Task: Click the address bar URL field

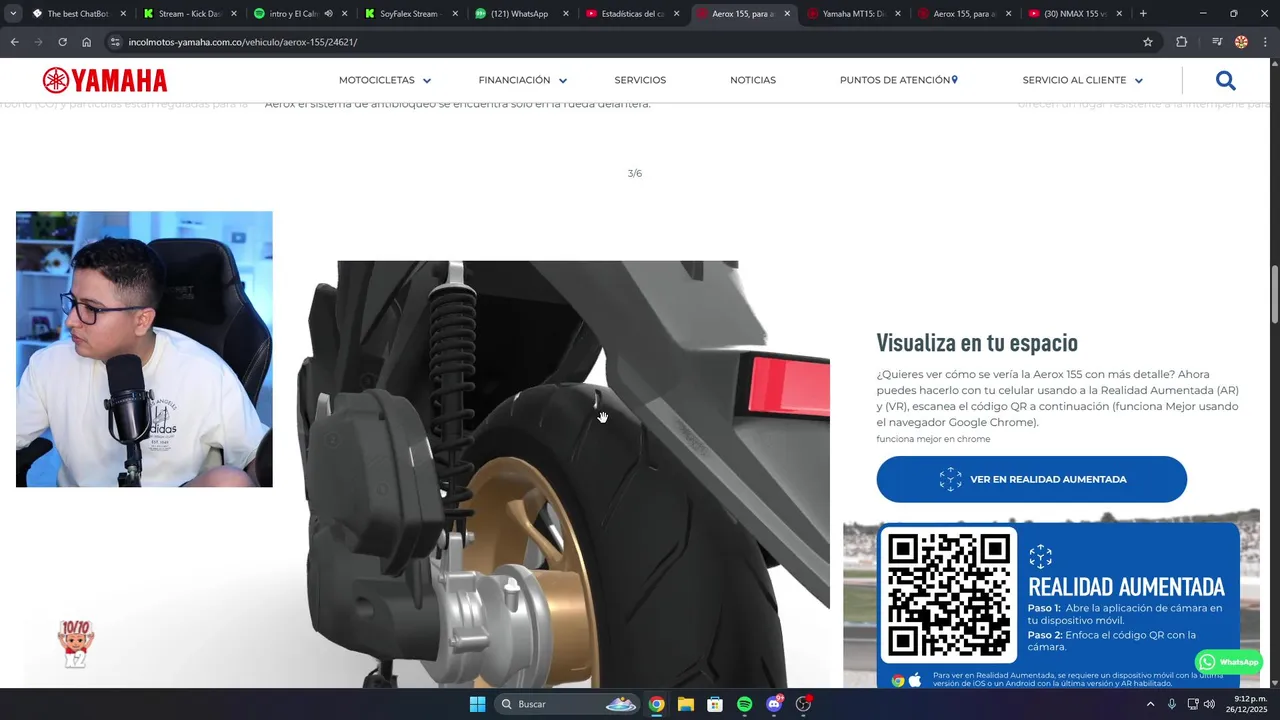Action: coord(630,42)
